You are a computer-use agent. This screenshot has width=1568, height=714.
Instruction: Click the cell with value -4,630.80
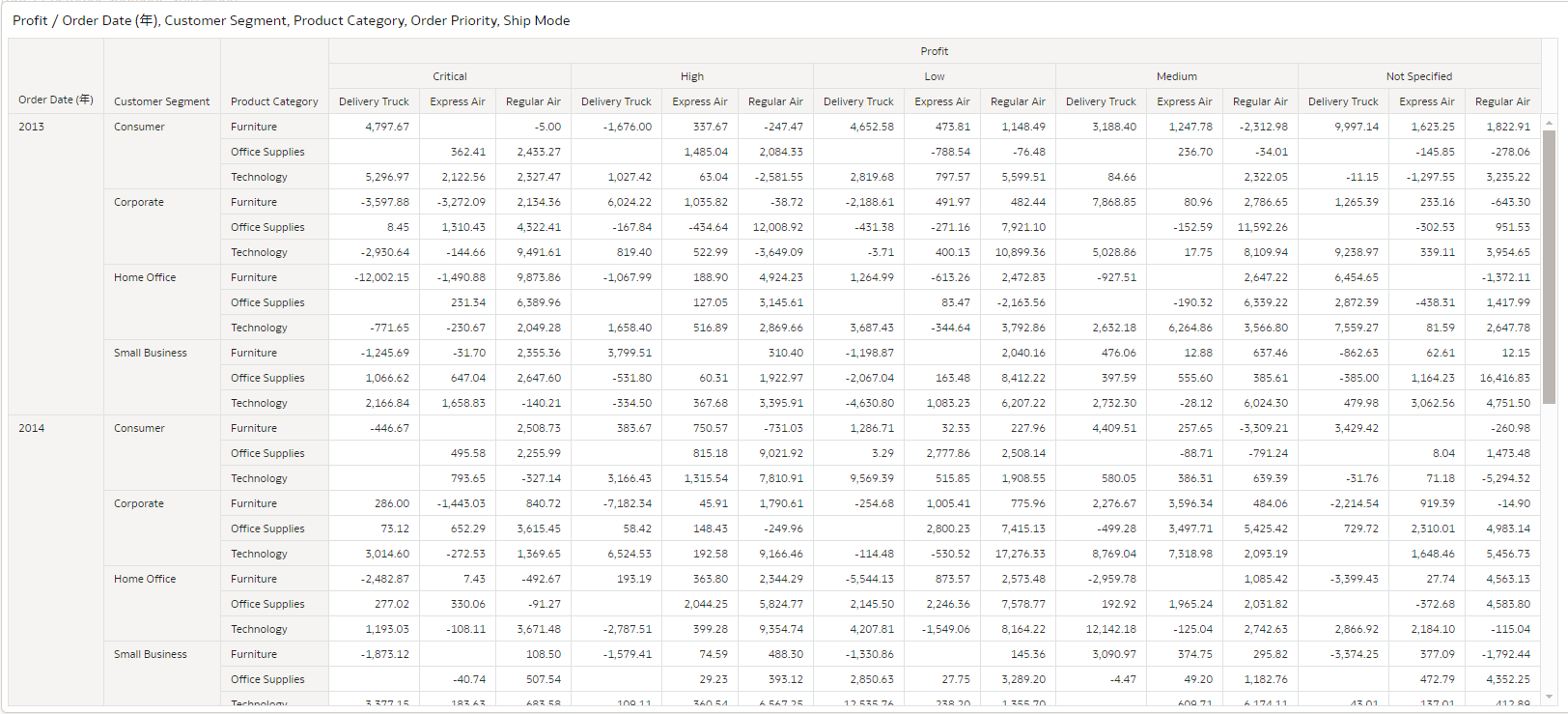coord(858,403)
